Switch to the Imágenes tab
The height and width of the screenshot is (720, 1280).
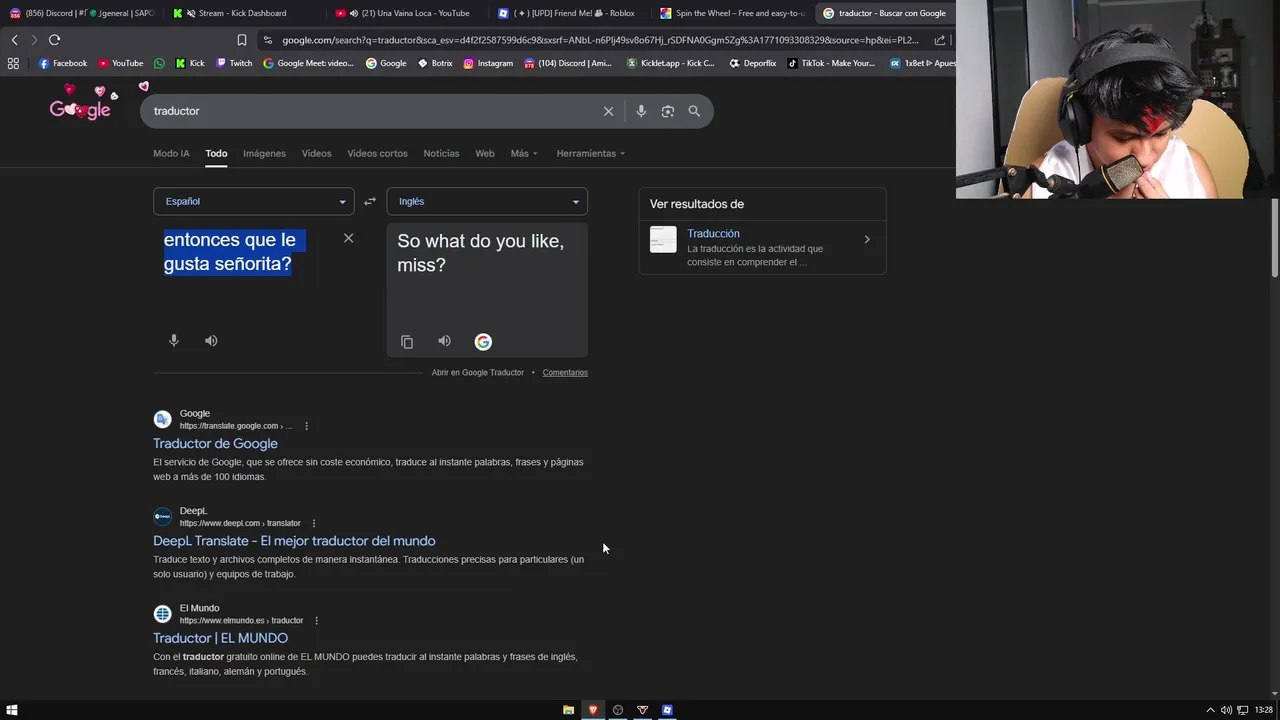(264, 153)
